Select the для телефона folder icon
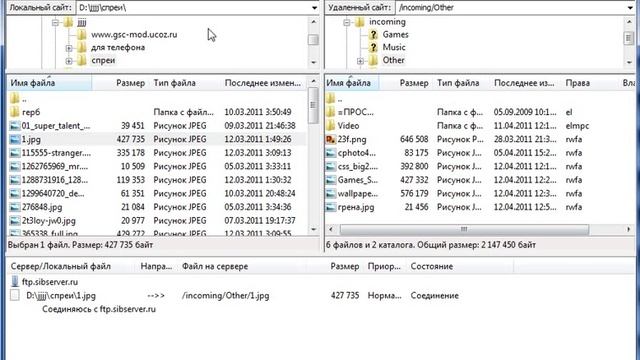This screenshot has height=360, width=640. point(82,47)
